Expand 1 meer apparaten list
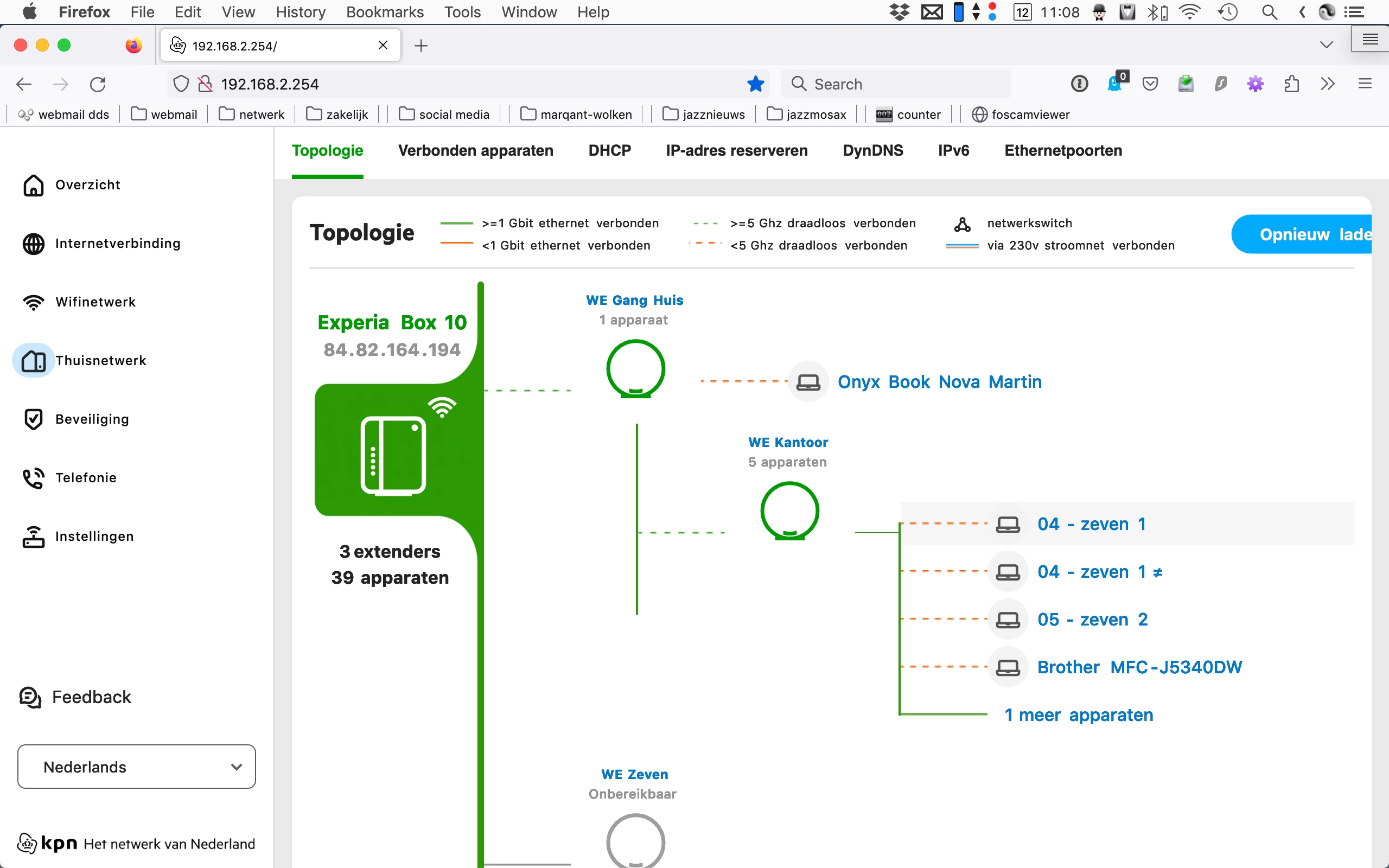The width and height of the screenshot is (1389, 868). tap(1079, 714)
